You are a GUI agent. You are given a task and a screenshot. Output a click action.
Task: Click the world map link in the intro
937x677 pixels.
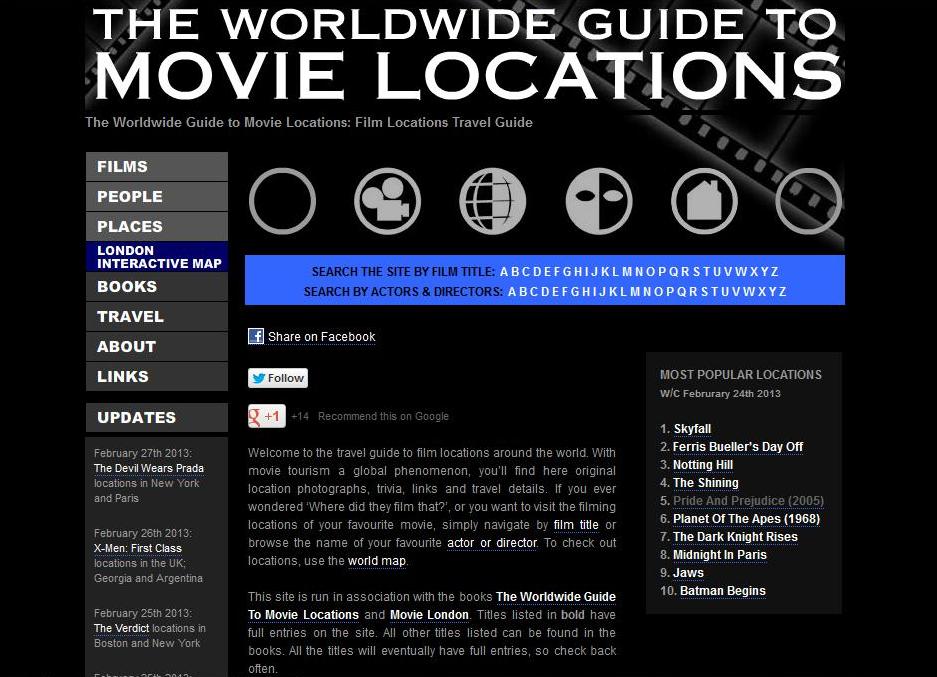click(376, 561)
